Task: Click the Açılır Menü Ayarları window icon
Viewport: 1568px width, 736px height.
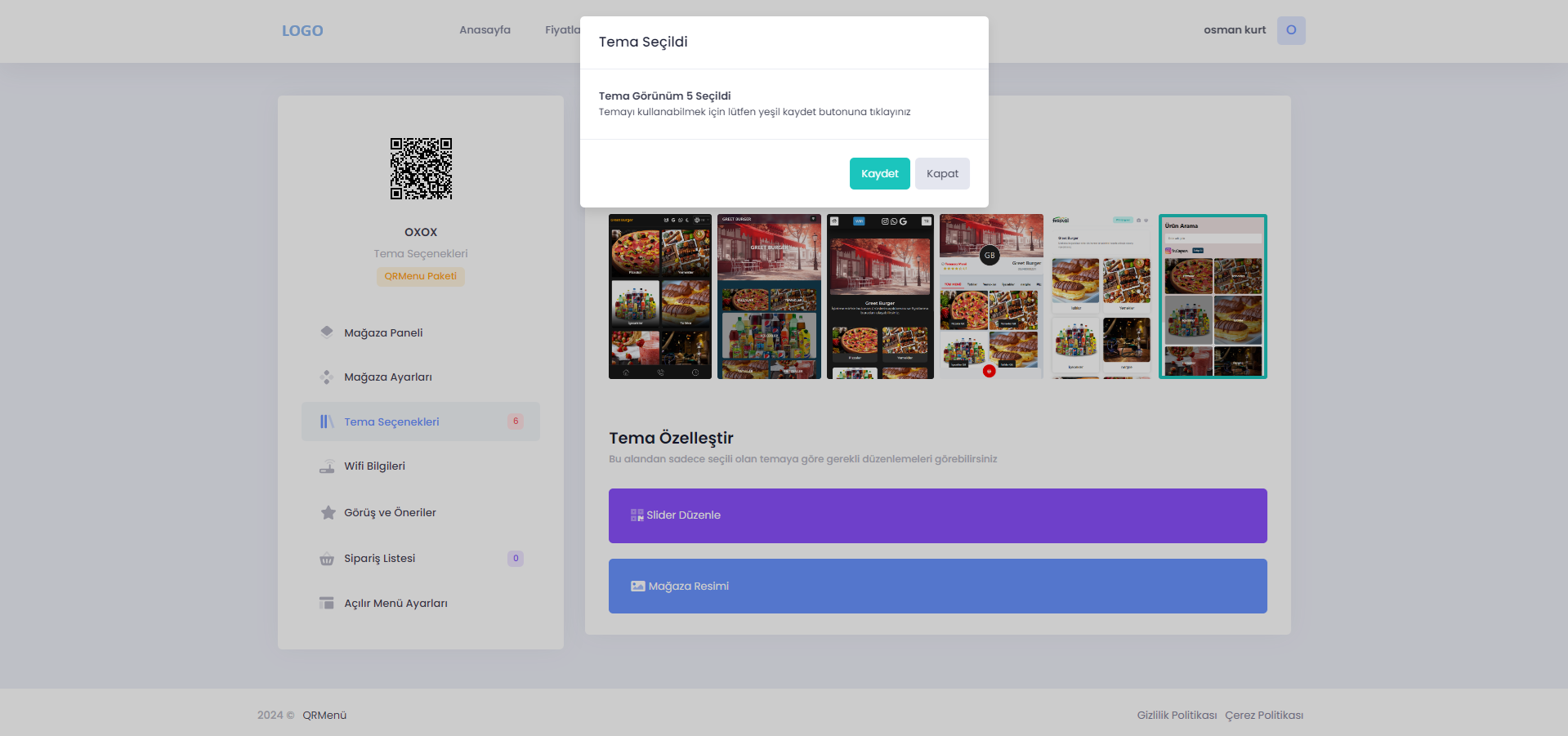Action: pos(327,604)
